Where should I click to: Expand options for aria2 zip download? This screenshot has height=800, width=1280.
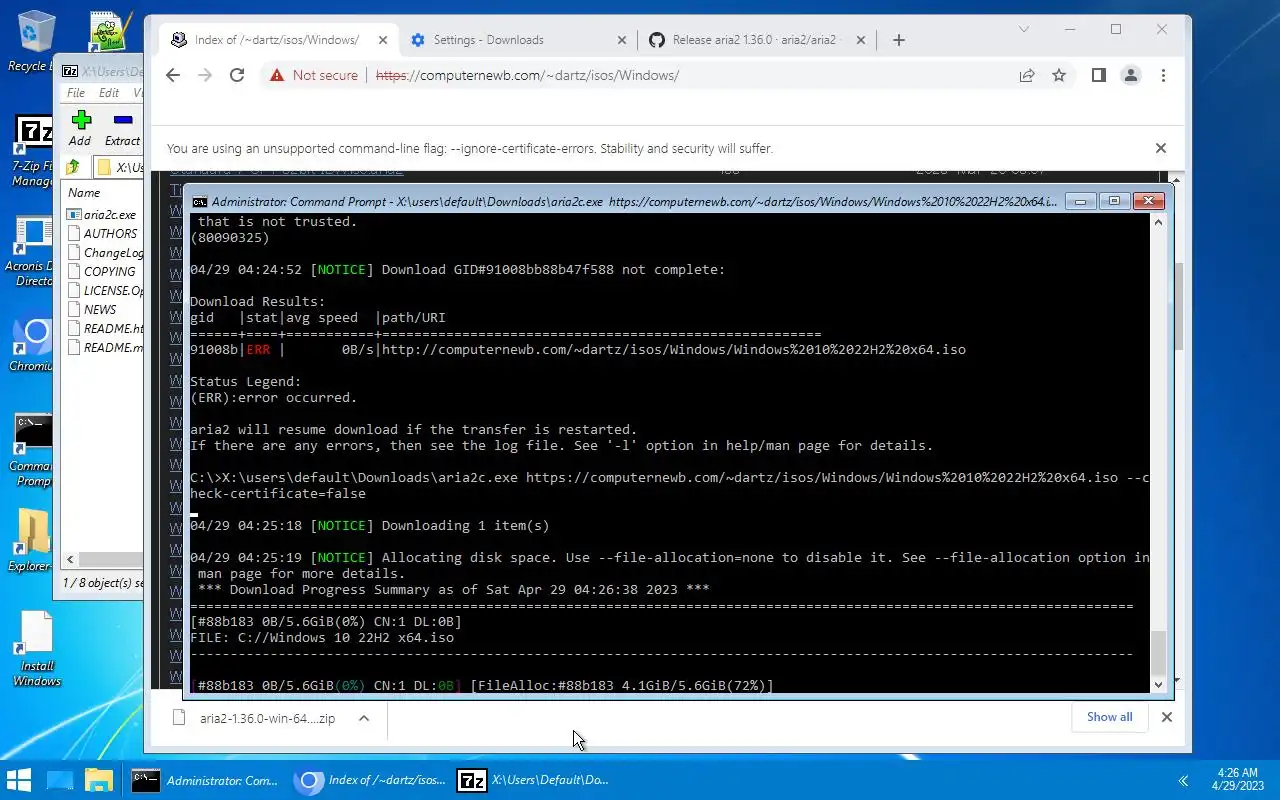coord(364,718)
